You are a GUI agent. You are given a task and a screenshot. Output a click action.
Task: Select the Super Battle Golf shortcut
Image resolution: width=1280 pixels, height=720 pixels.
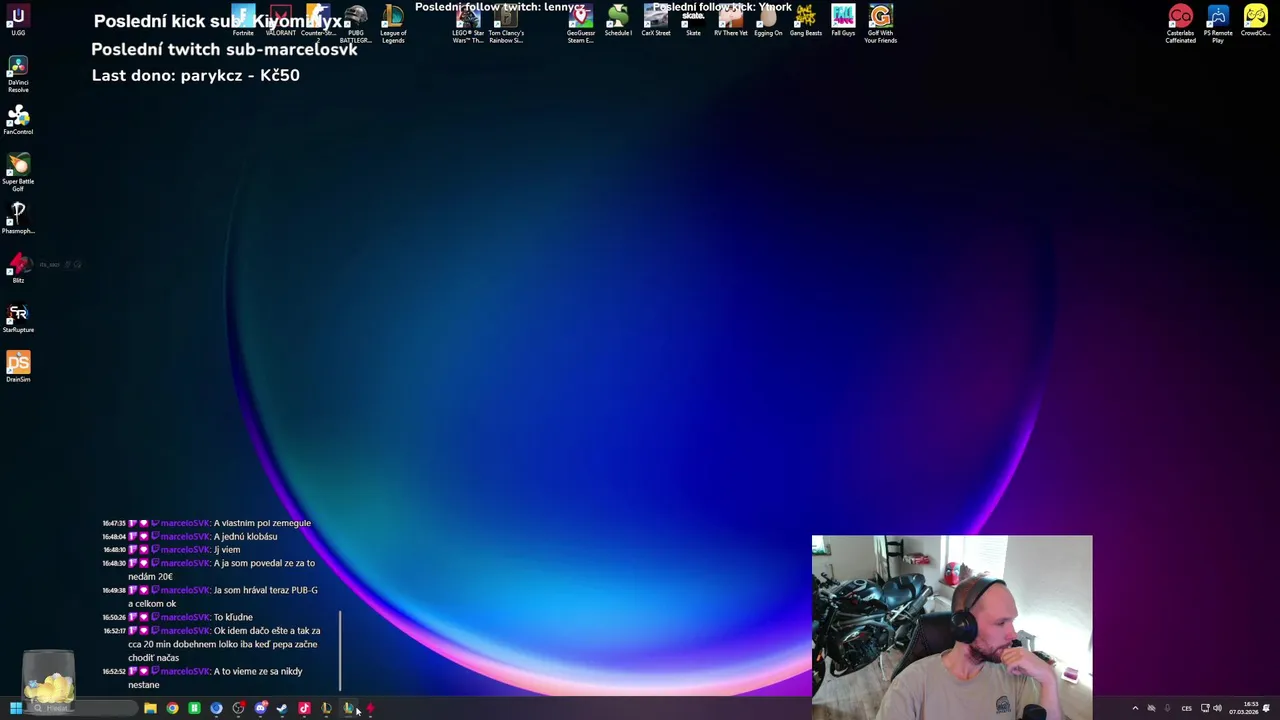click(x=18, y=172)
